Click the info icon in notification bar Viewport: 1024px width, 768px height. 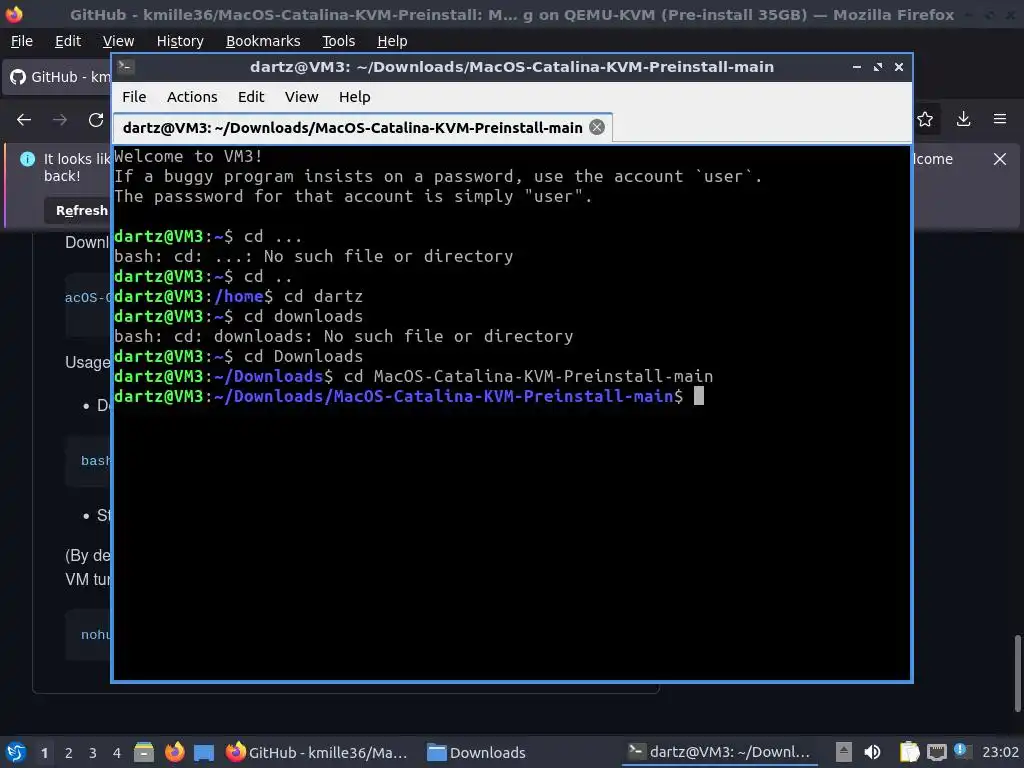coord(27,159)
